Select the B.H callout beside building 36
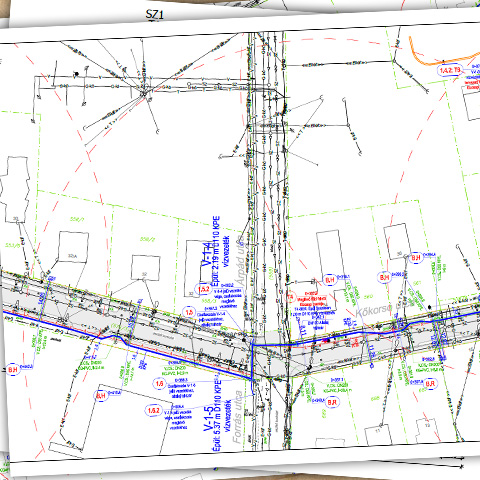 point(415,258)
